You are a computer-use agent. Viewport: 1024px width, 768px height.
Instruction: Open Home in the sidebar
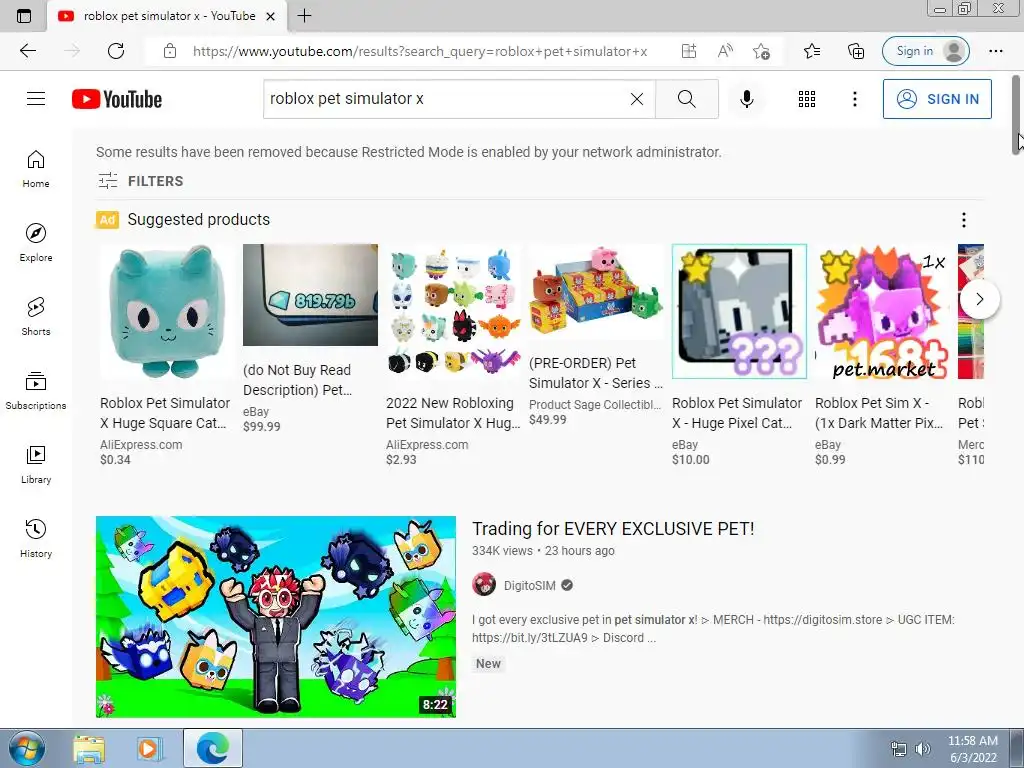[x=36, y=169]
